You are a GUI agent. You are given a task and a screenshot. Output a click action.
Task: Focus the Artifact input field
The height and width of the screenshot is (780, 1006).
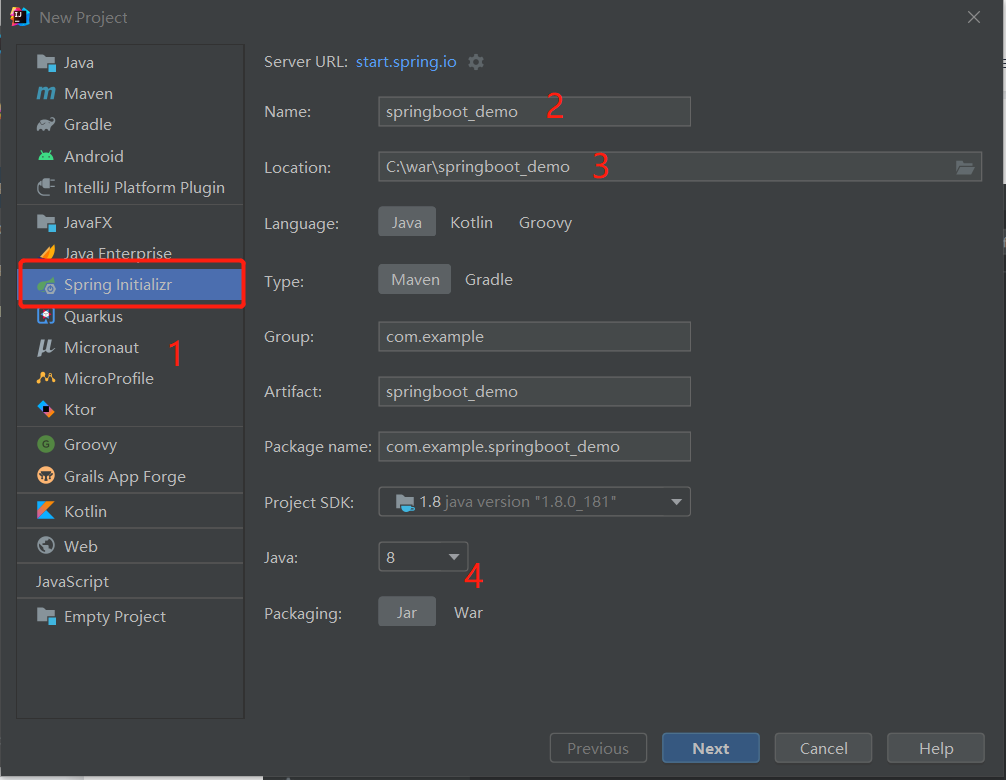(x=534, y=391)
